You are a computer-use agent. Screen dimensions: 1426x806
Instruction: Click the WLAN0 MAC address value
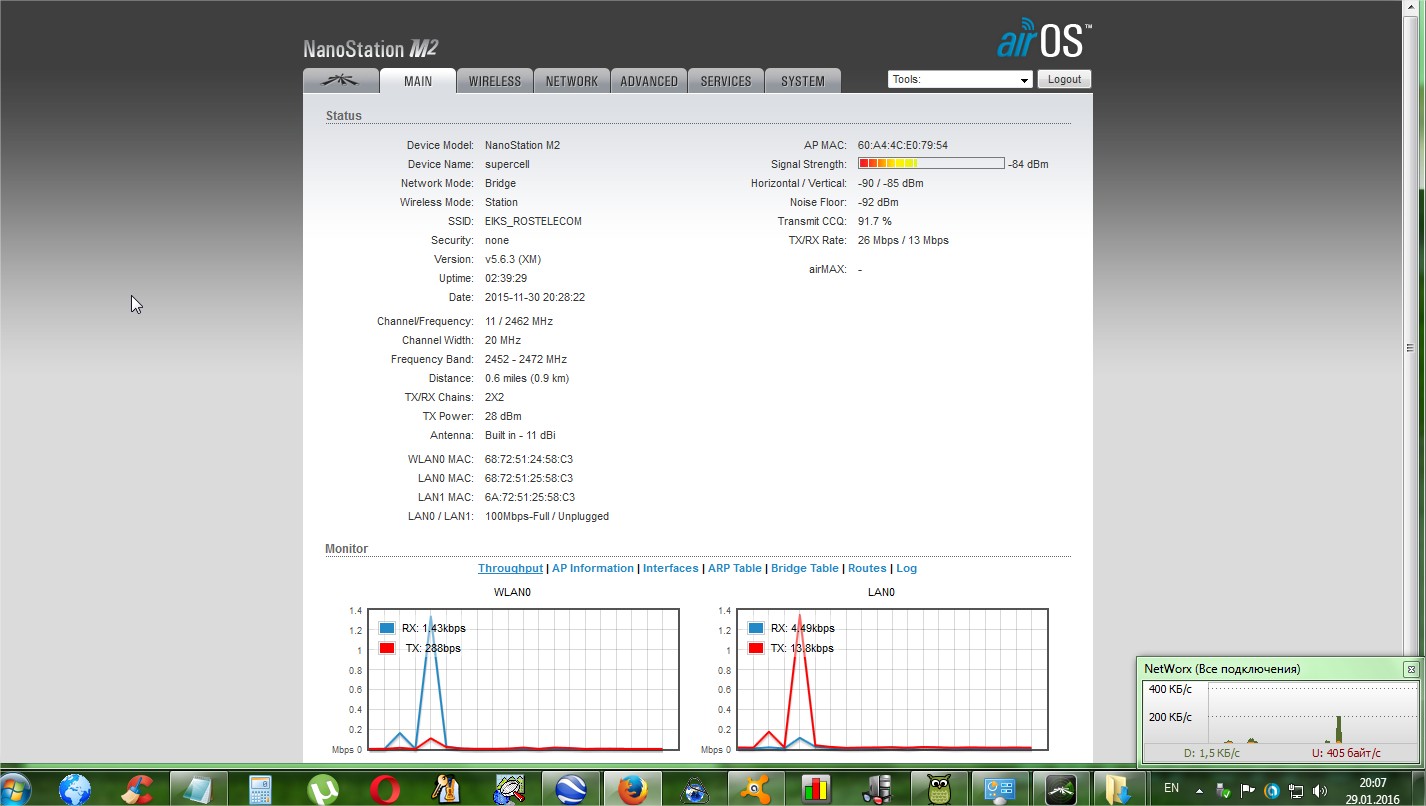[x=529, y=459]
